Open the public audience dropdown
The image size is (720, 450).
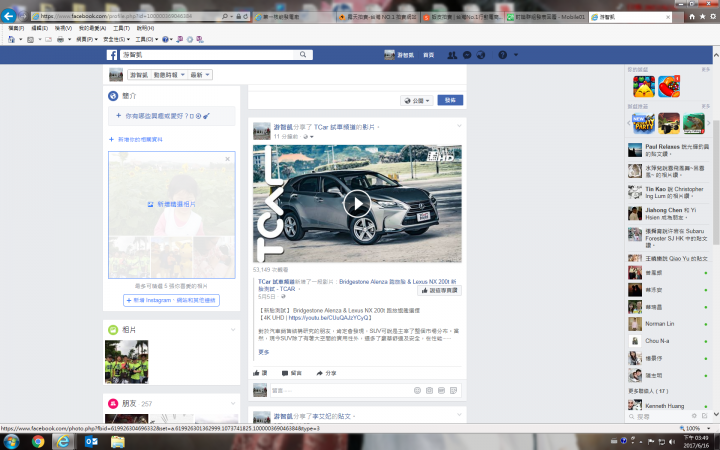[417, 101]
